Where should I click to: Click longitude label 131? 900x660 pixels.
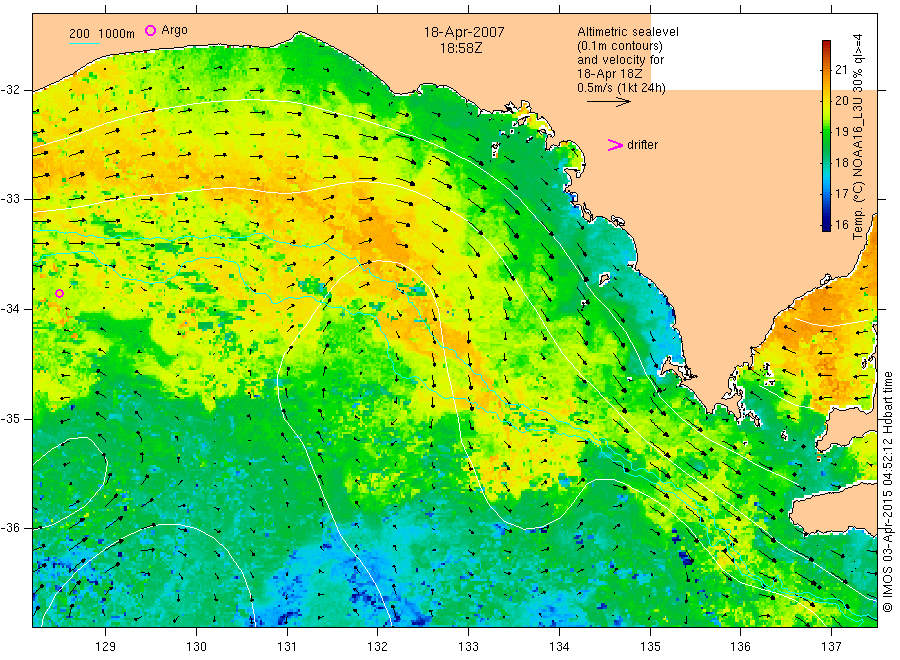pyautogui.click(x=287, y=647)
